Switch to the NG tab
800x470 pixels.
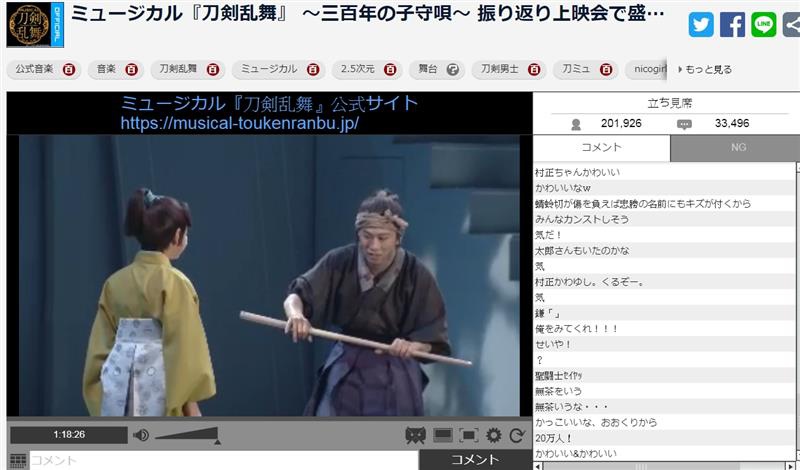pos(736,148)
